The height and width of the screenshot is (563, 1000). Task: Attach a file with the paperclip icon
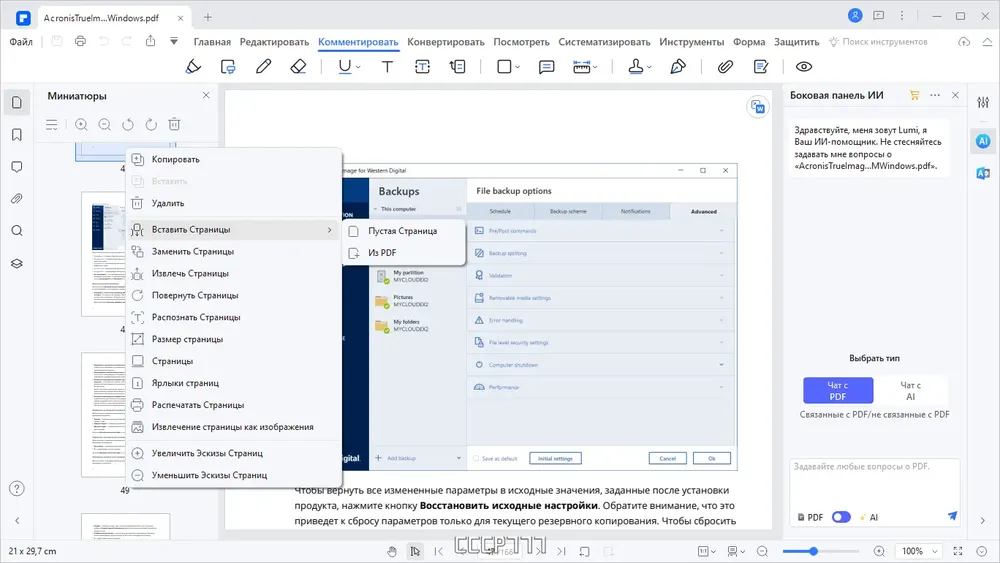[725, 66]
